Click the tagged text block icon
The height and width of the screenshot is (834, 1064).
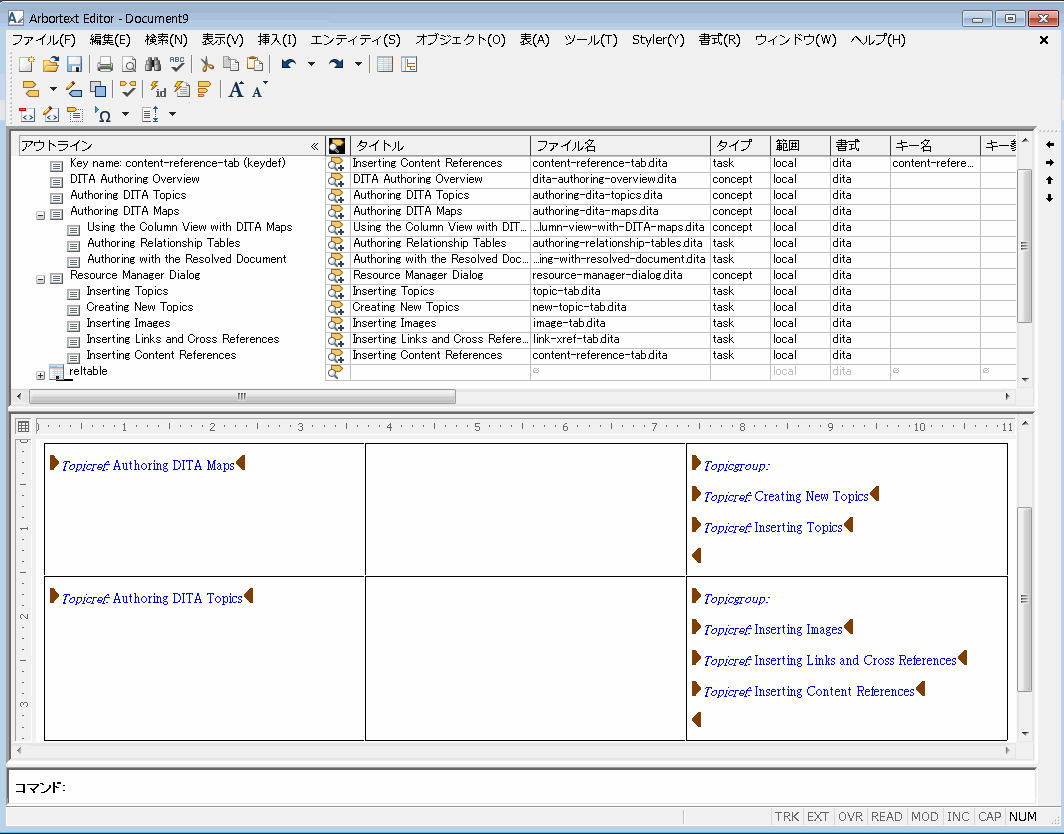(75, 114)
